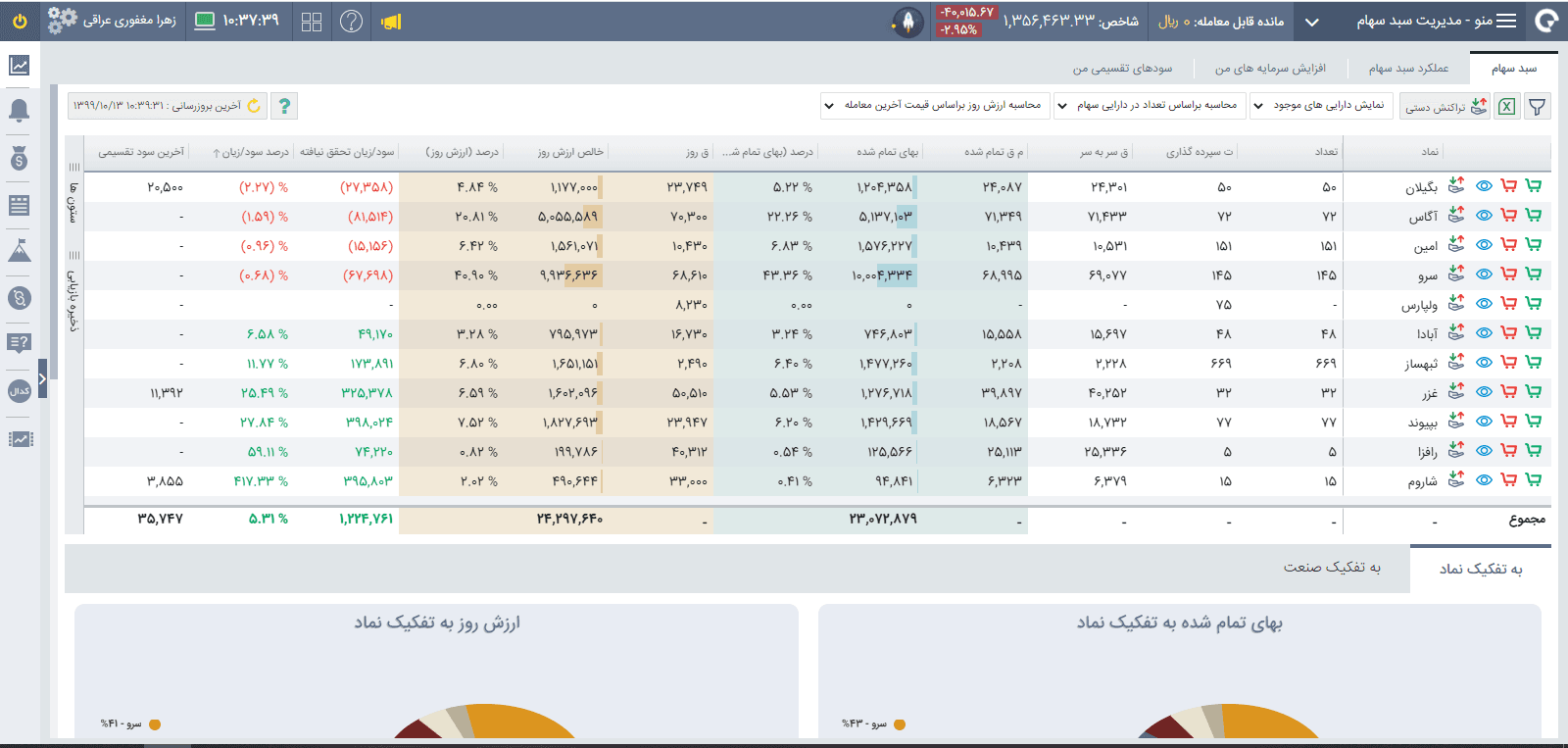Click the money bag sidebar icon
This screenshot has height=748, width=1568.
(20, 158)
